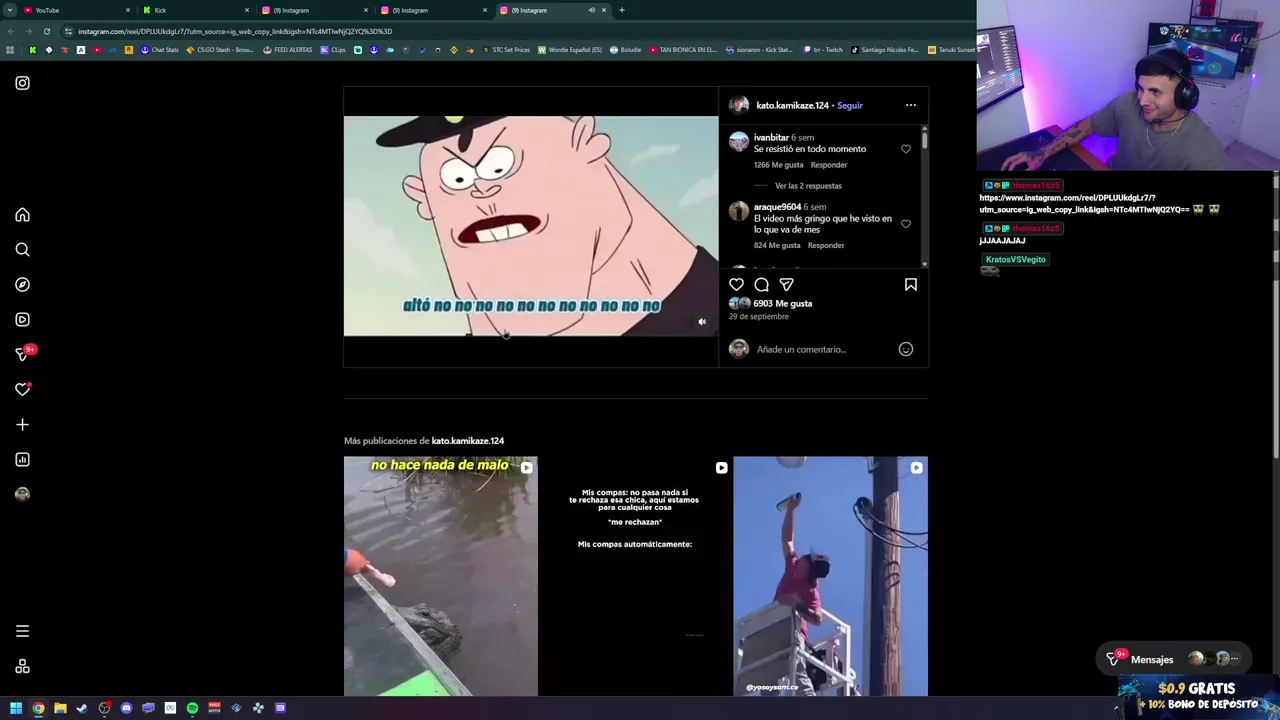
Task: Click the Añade un comentario field
Action: click(x=822, y=349)
